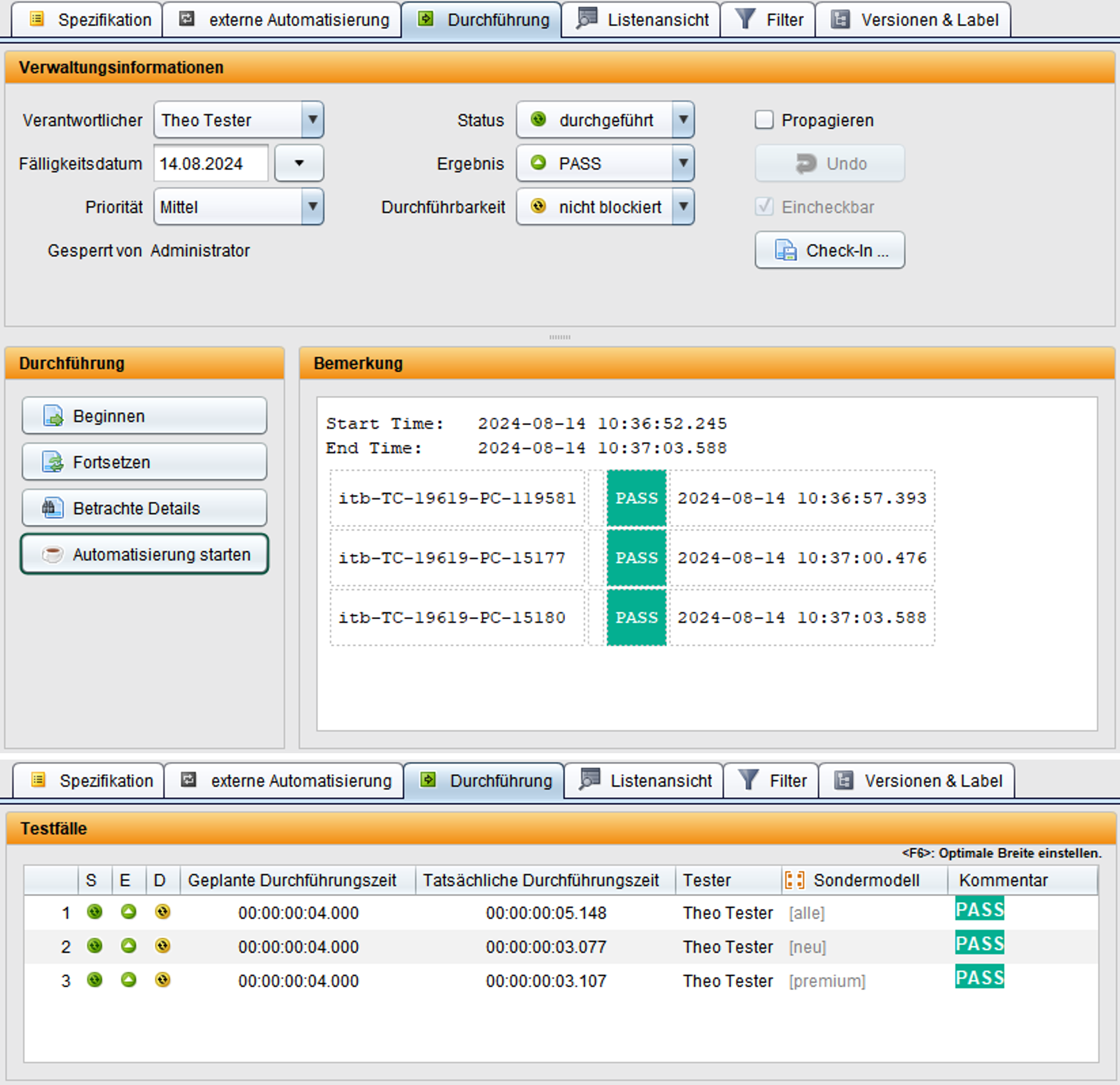1120x1085 pixels.
Task: Click the Beginnen document icon
Action: (54, 416)
